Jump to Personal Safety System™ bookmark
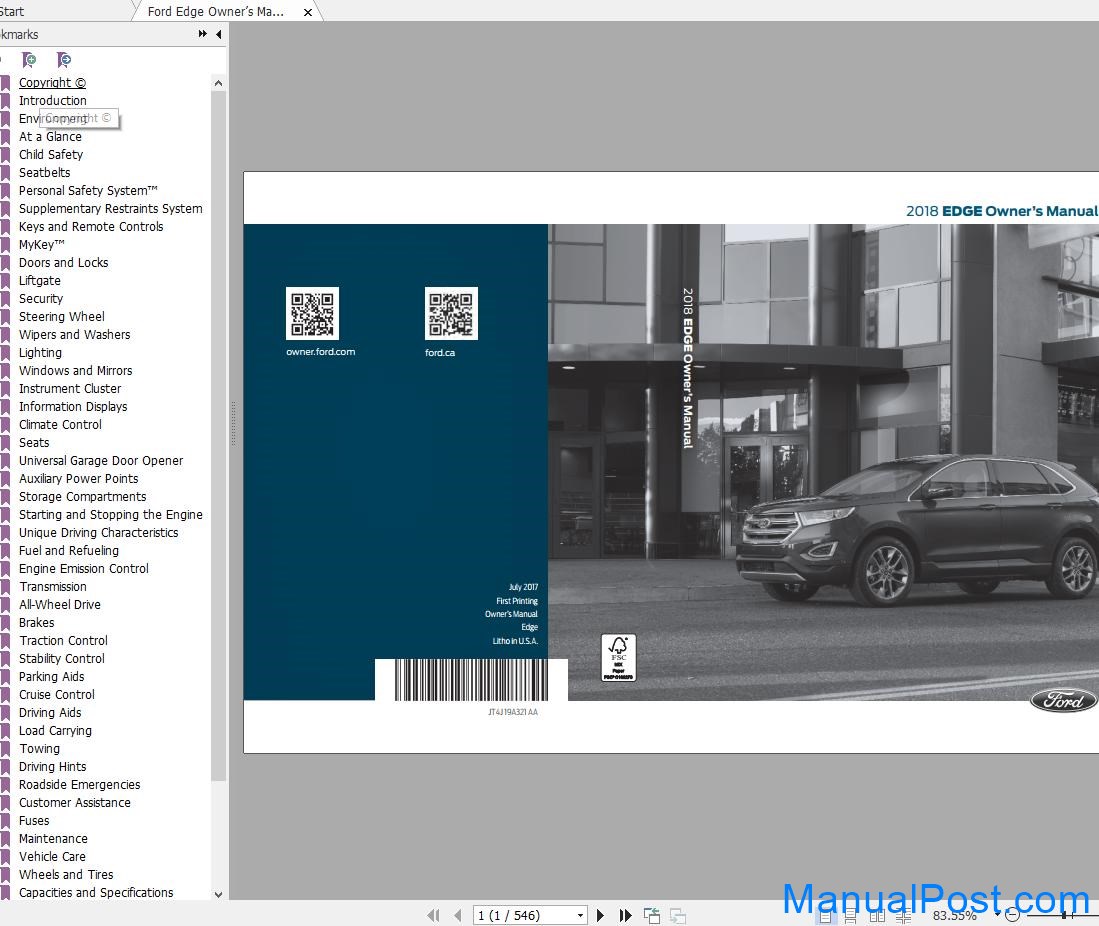 (x=88, y=191)
